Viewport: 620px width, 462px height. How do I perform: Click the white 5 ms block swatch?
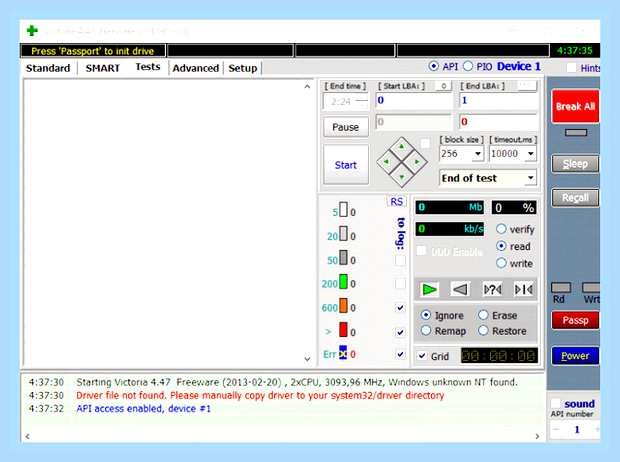pyautogui.click(x=343, y=210)
